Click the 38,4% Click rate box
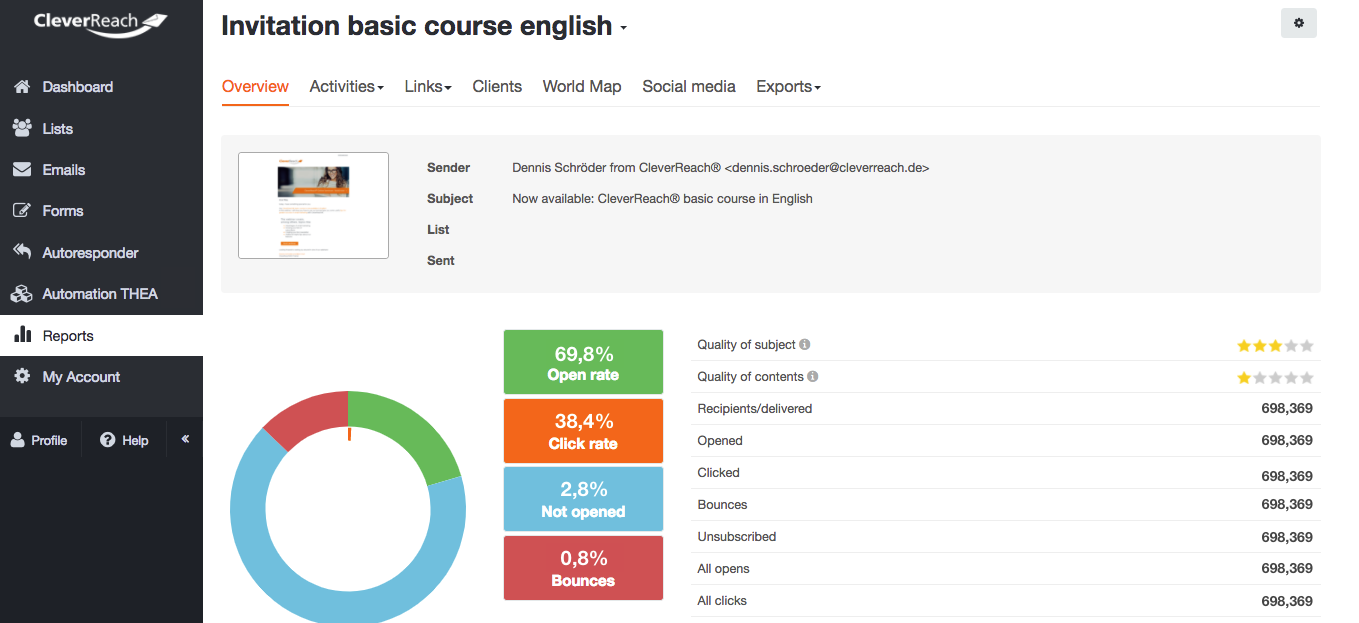The height and width of the screenshot is (623, 1359). click(583, 431)
